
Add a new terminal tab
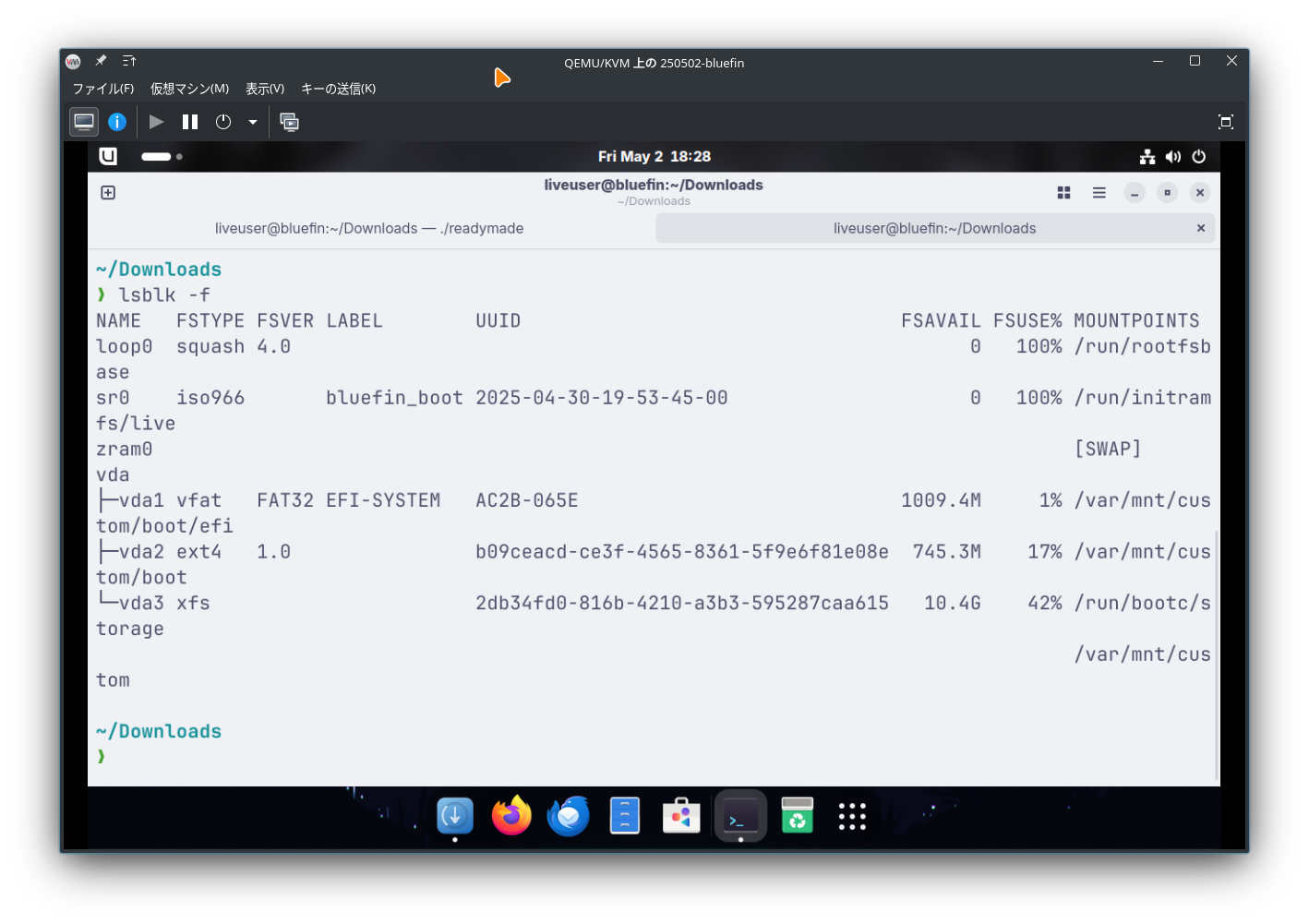coord(108,193)
